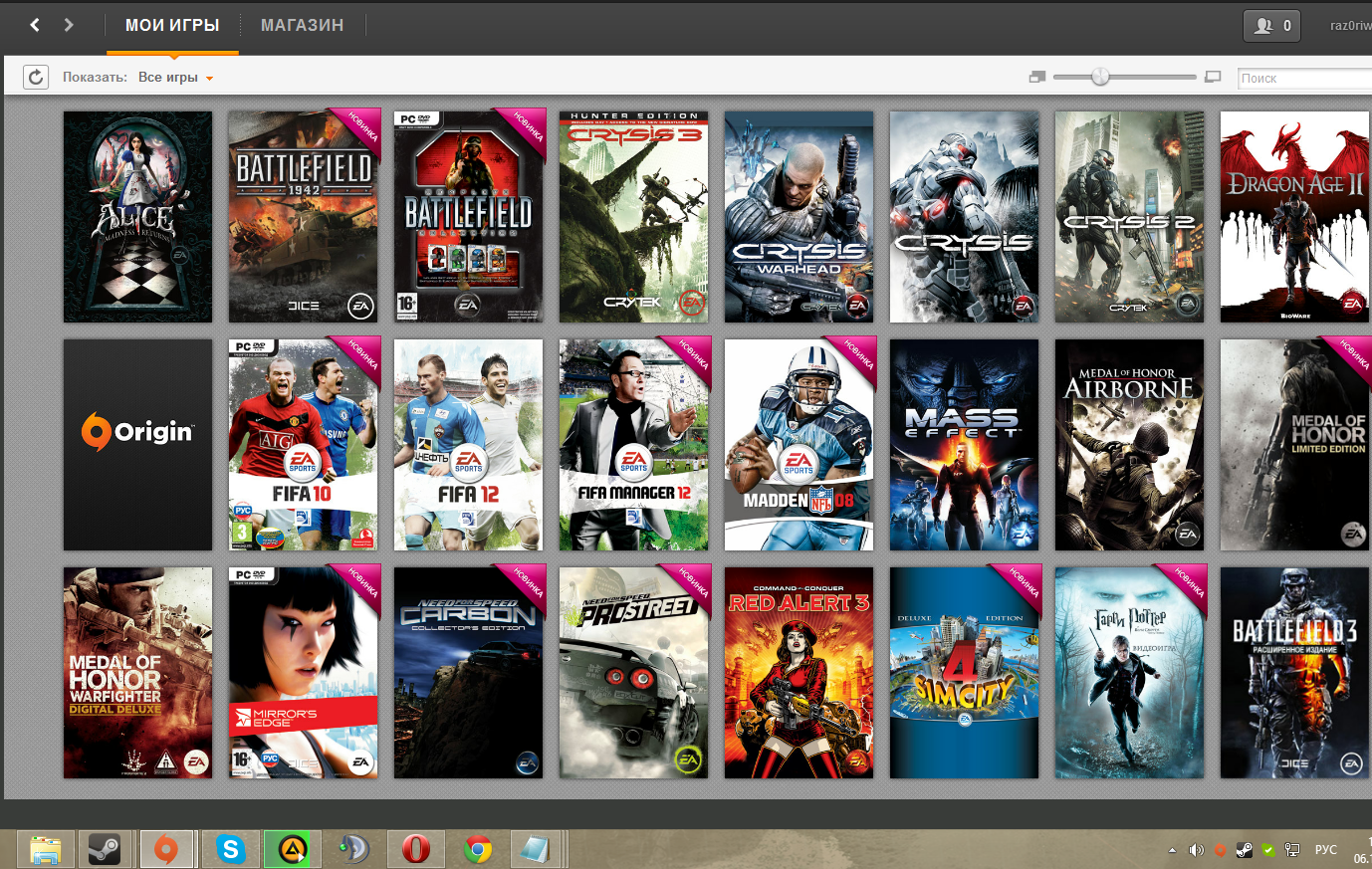Screen dimensions: 1372x869
Task: Open the Opera browser taskbar icon
Action: 415,849
